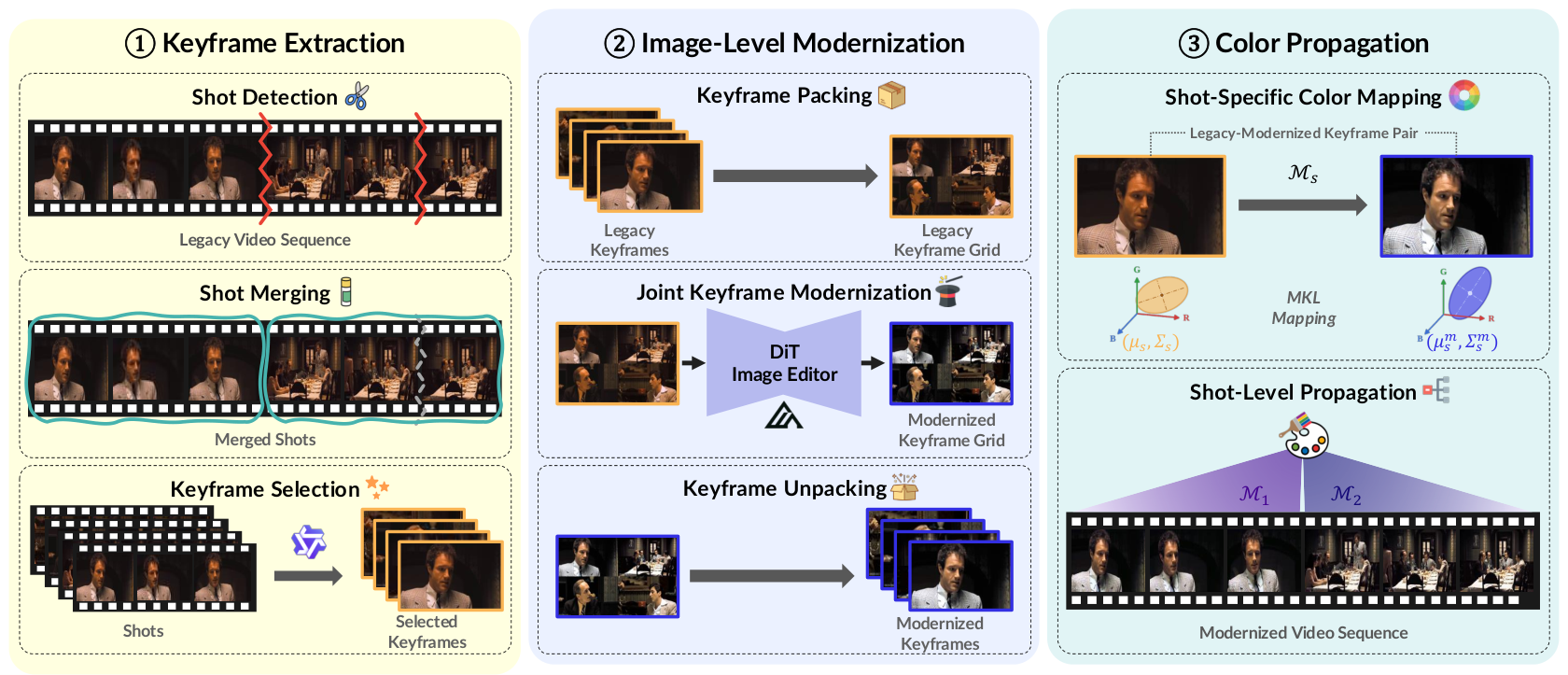
Task: Click the Modernized Video Sequence filmstrip
Action: tap(1303, 560)
